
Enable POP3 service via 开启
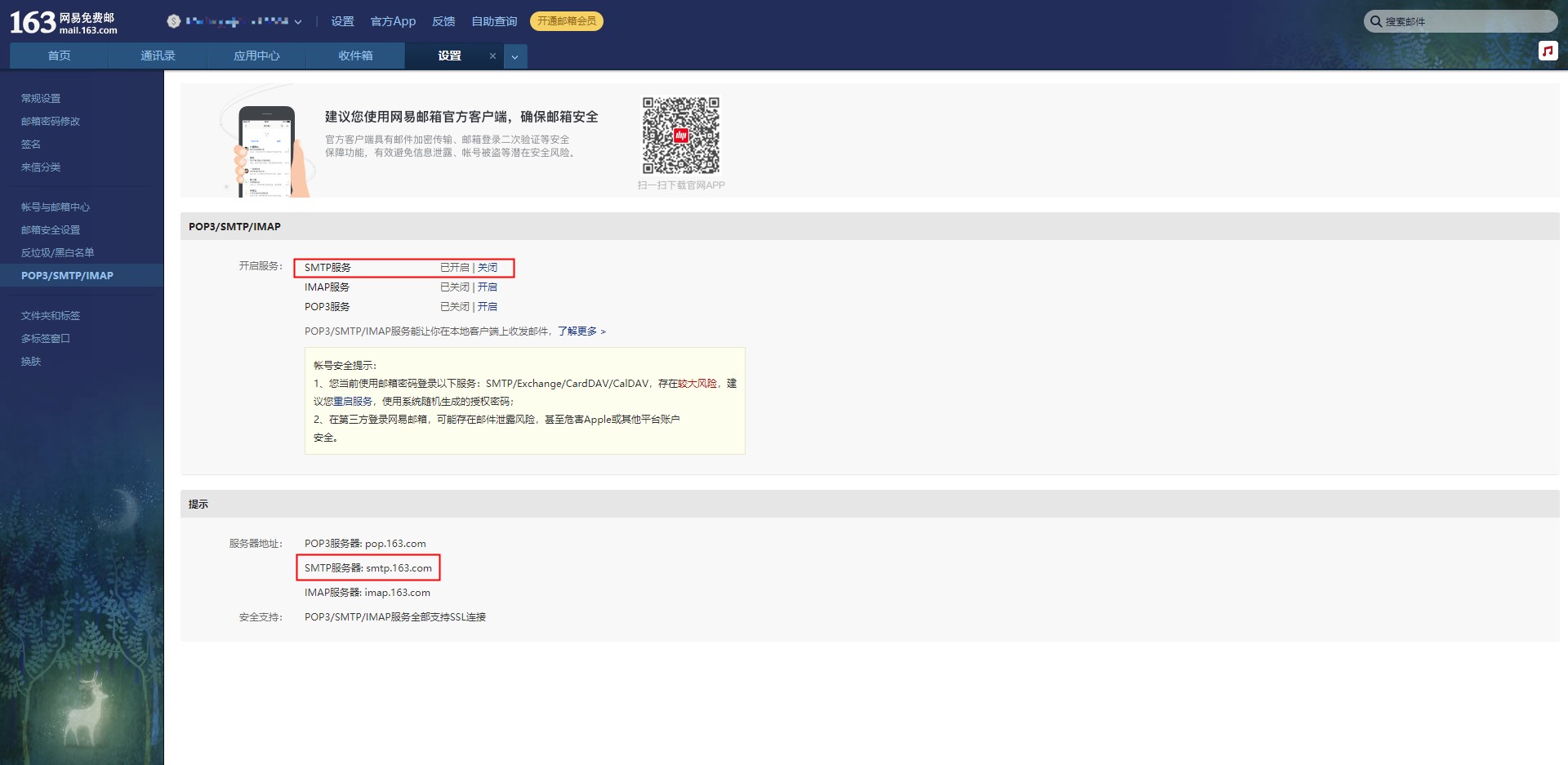(488, 306)
